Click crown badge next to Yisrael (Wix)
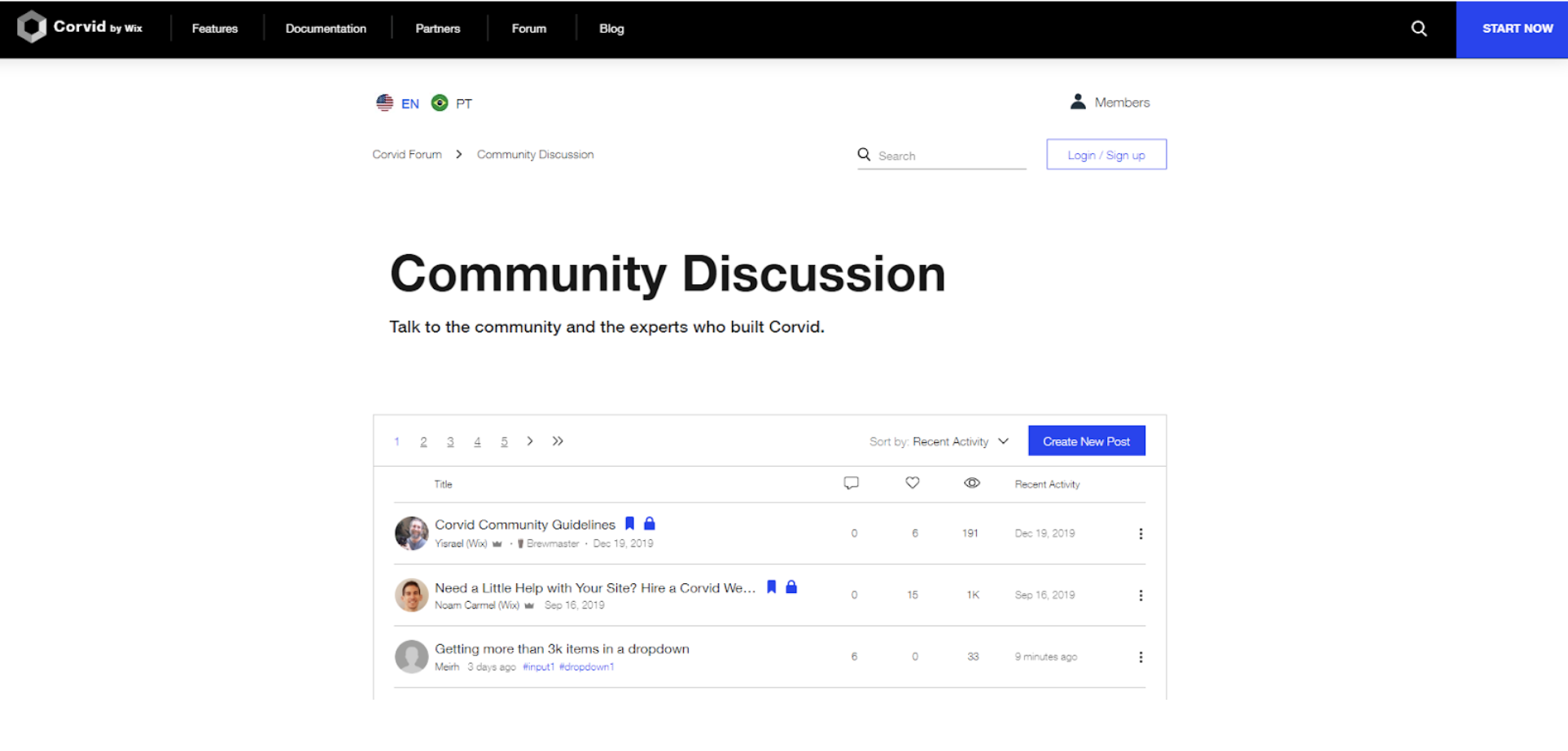The height and width of the screenshot is (751, 1568). 497,544
